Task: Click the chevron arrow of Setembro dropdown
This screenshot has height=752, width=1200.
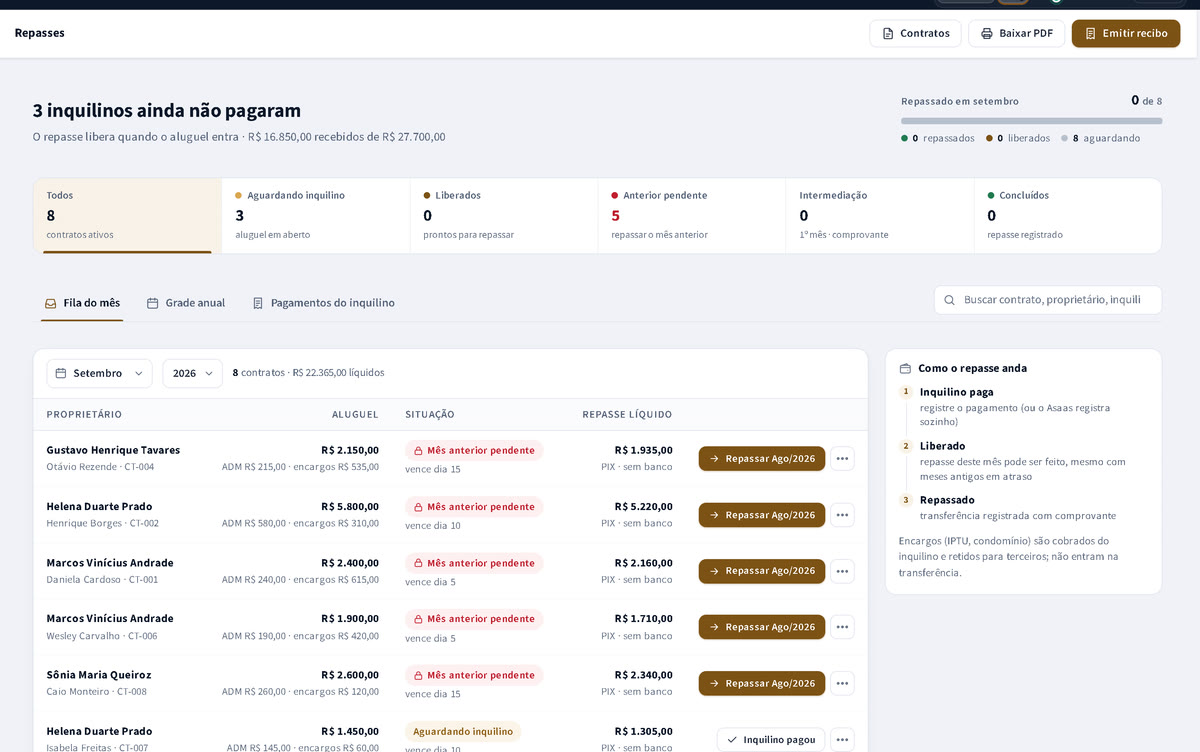Action: click(x=138, y=373)
